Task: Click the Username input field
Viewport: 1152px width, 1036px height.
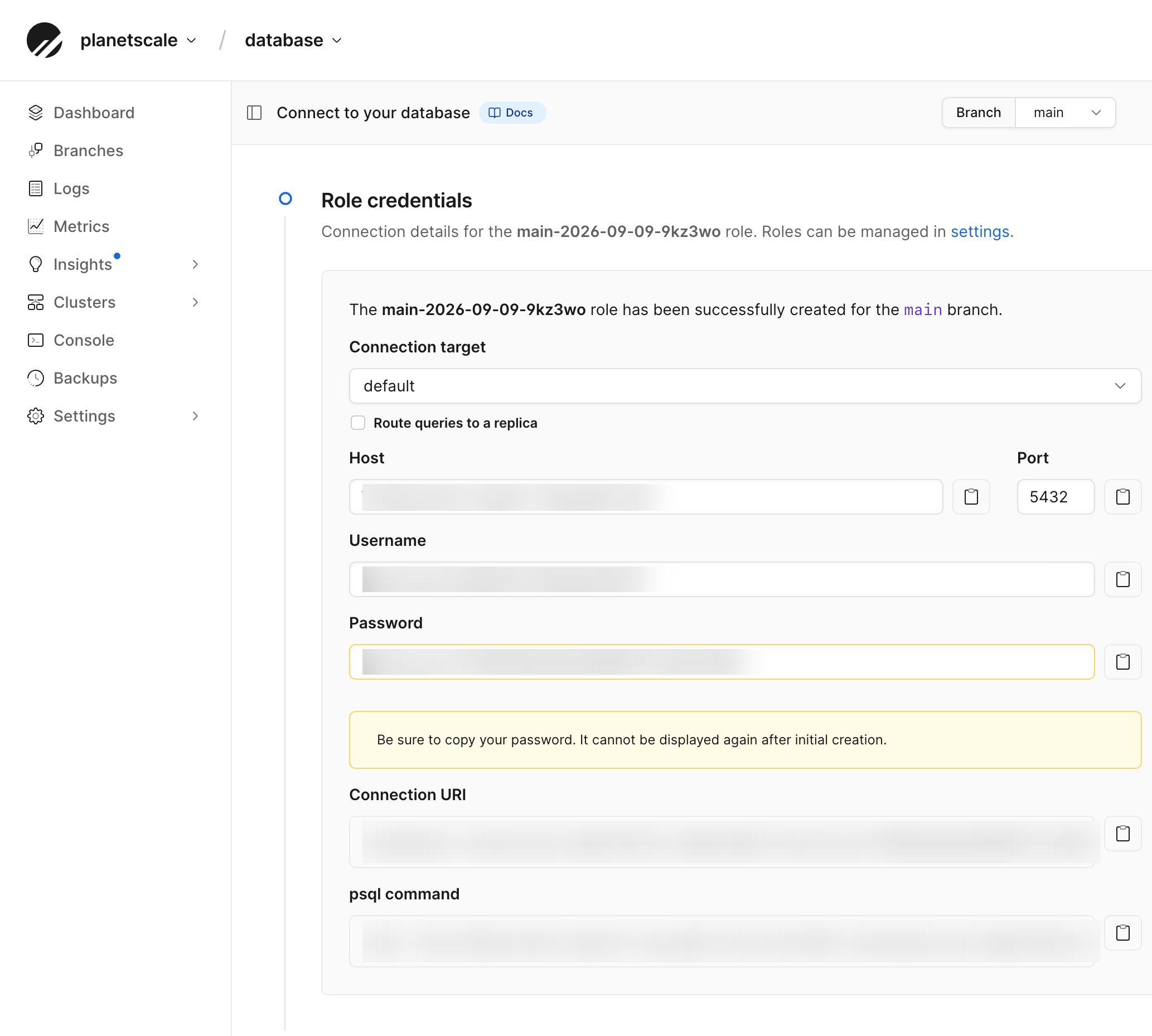Action: (721, 579)
